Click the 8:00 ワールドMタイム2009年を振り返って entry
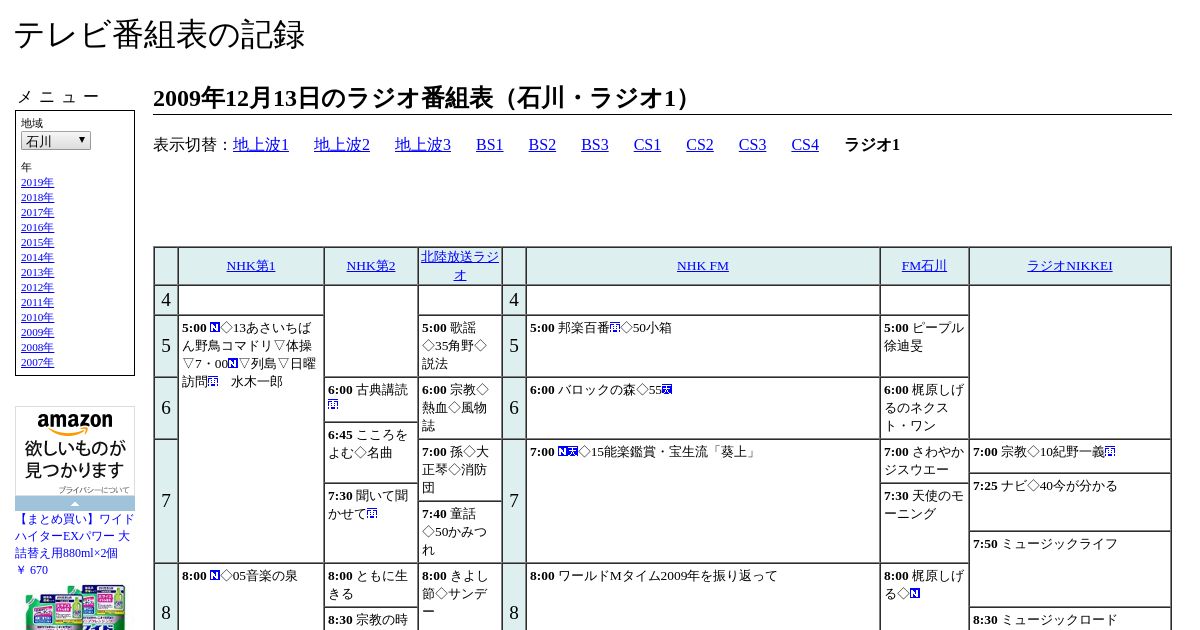 [x=653, y=576]
